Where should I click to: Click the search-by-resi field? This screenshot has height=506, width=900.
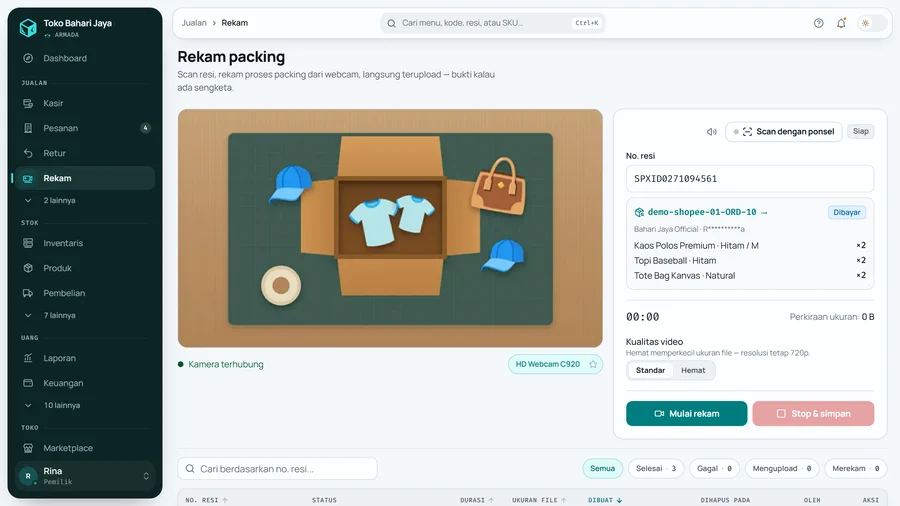[277, 469]
